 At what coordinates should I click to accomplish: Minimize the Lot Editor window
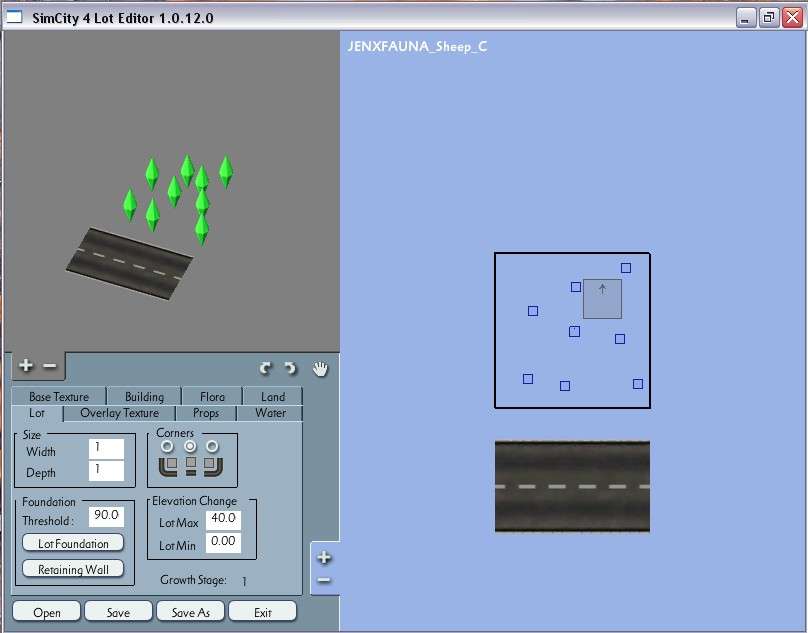(x=745, y=18)
